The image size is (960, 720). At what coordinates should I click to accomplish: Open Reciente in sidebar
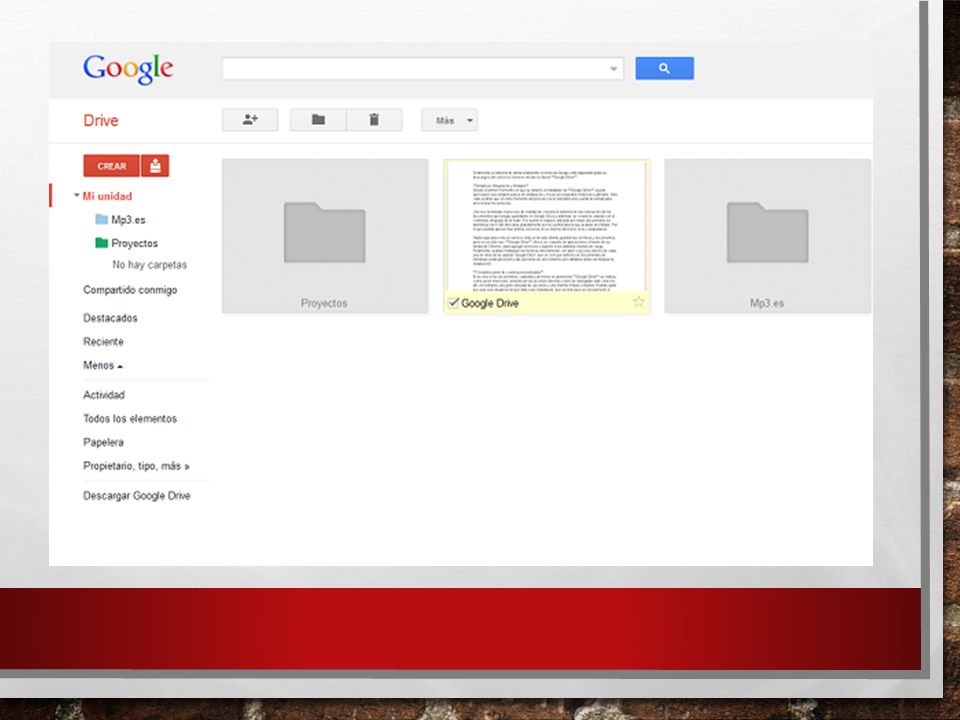103,342
